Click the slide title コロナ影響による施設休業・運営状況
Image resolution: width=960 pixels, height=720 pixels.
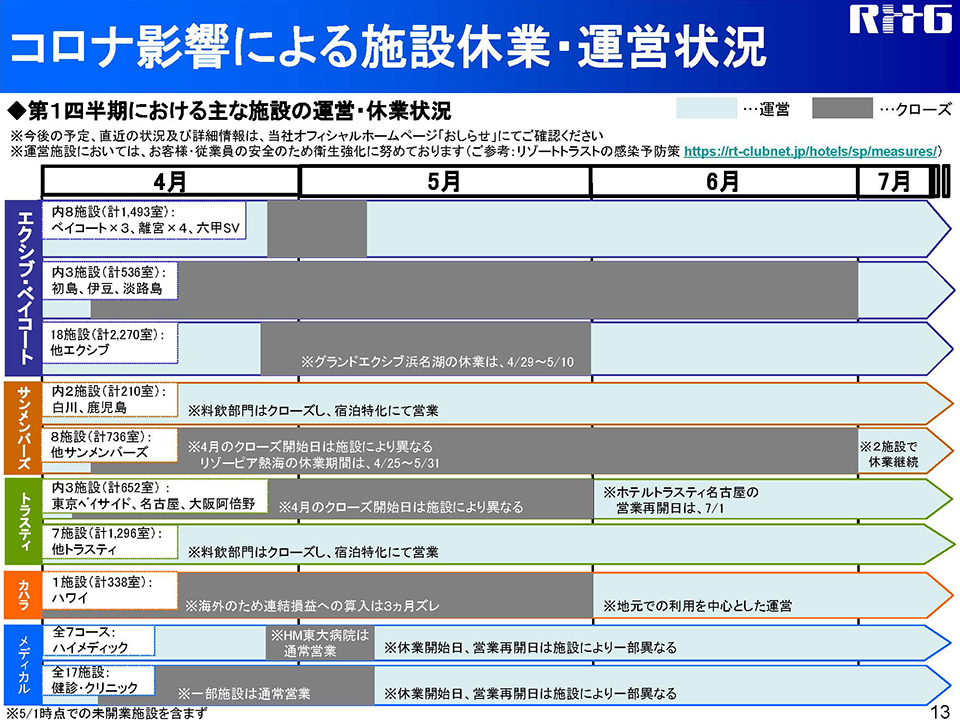point(388,47)
